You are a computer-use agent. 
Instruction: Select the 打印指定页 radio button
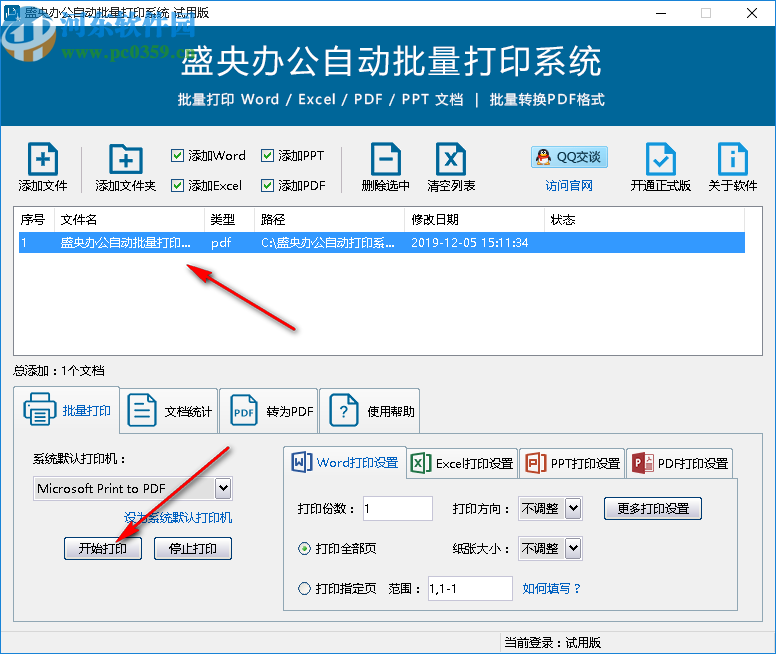tap(304, 588)
